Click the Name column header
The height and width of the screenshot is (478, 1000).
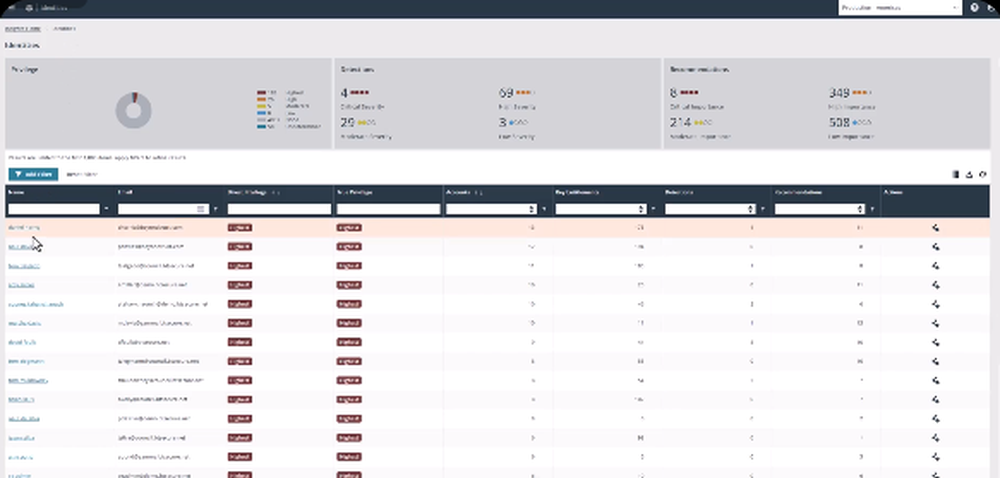point(16,192)
